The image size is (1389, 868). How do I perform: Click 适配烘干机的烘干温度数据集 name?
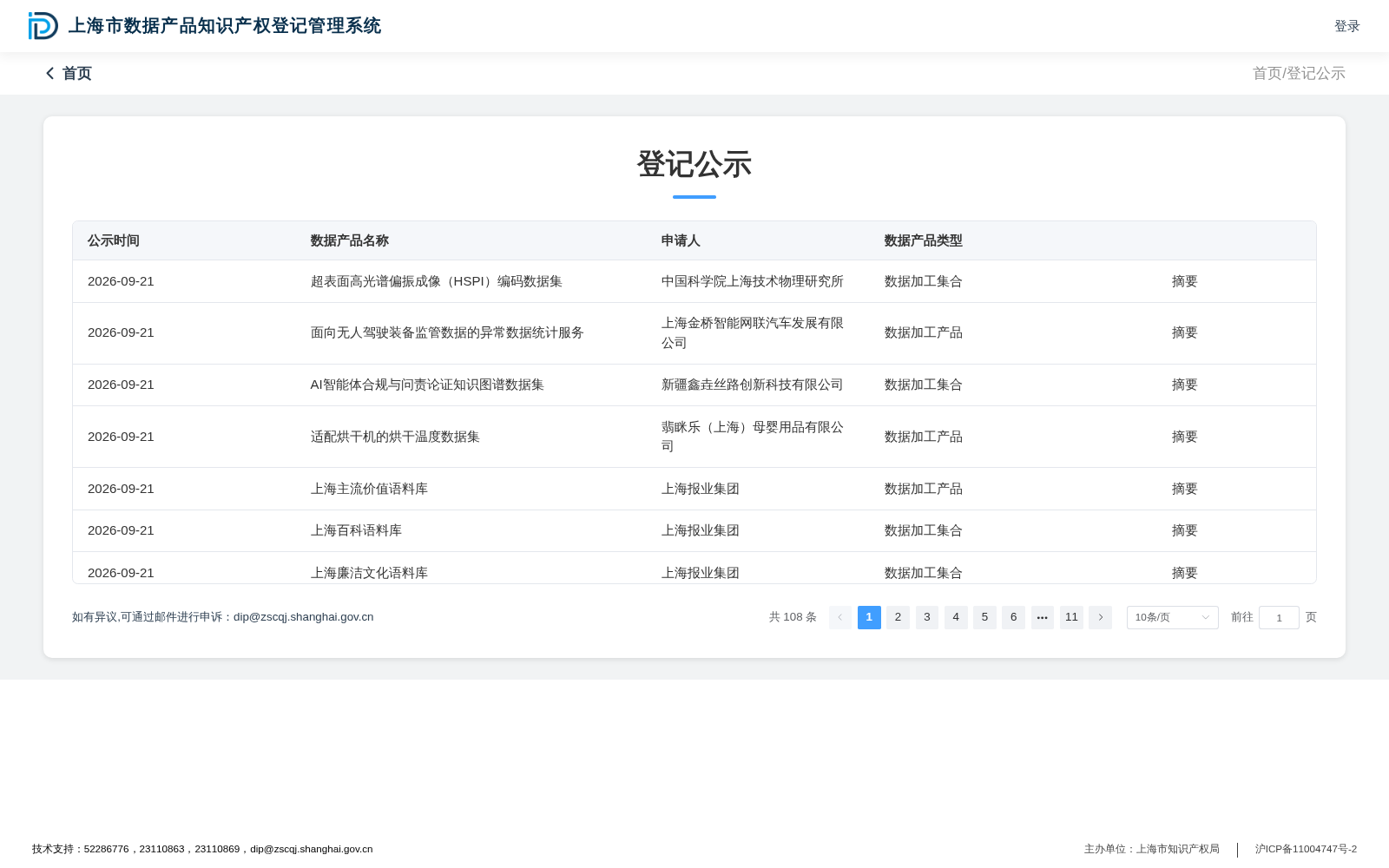(395, 437)
